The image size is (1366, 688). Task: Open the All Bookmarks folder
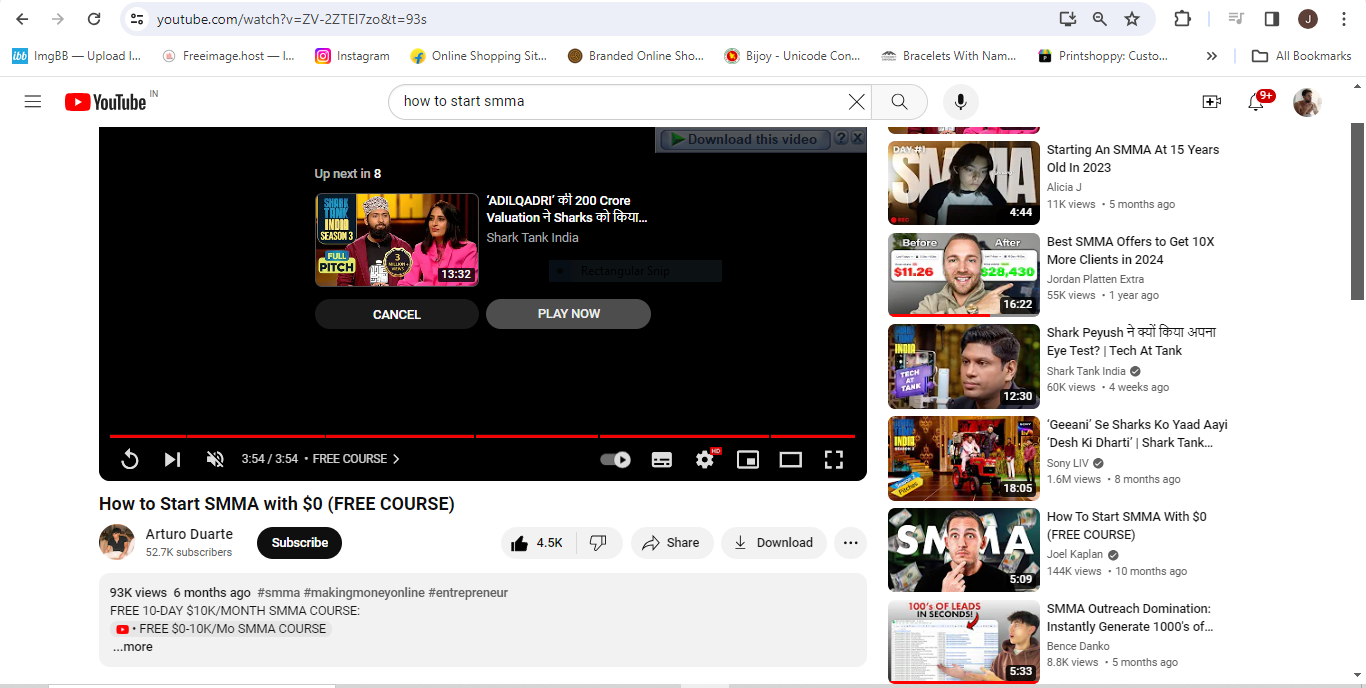[1301, 56]
